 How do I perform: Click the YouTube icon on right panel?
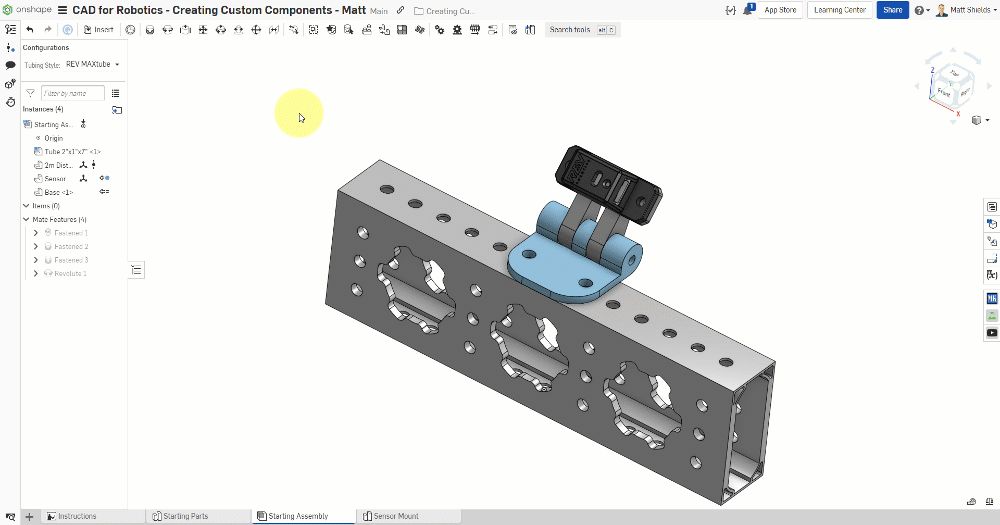991,333
